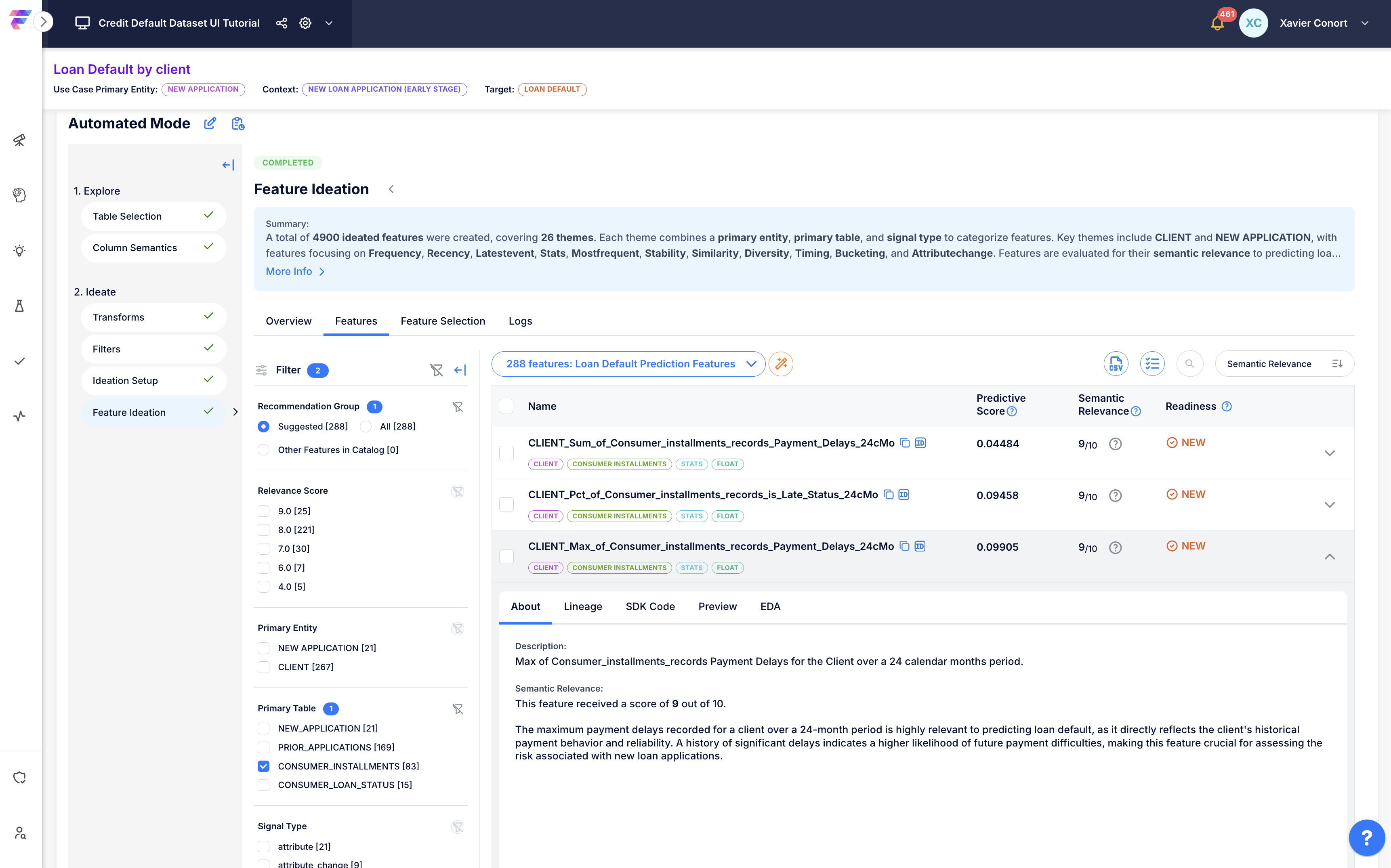Click the More Info link
Viewport: 1391px width, 868px height.
(295, 272)
